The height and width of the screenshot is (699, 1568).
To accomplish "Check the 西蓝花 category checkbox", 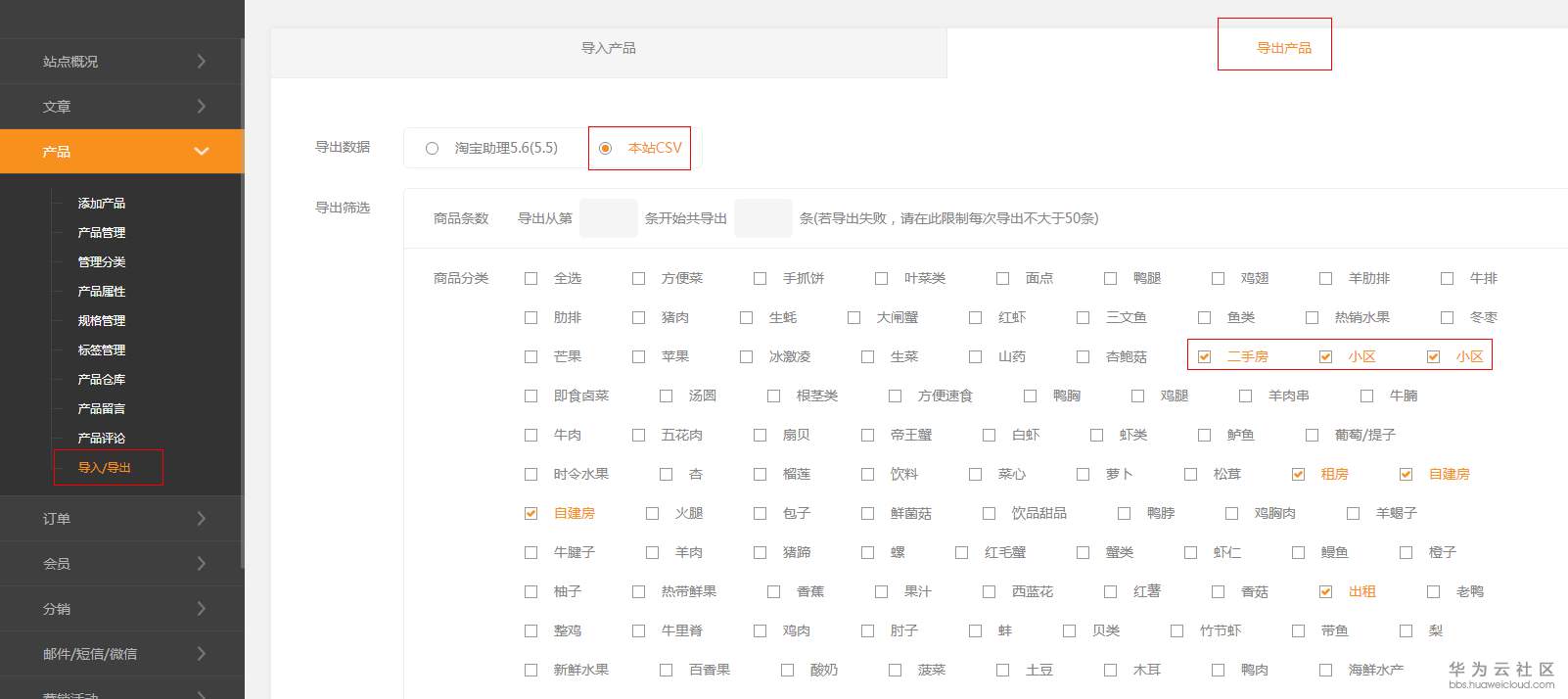I will (989, 591).
